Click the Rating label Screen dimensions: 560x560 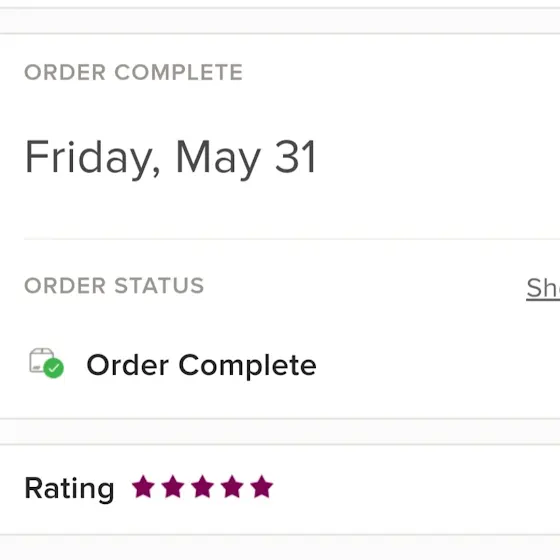(x=70, y=488)
